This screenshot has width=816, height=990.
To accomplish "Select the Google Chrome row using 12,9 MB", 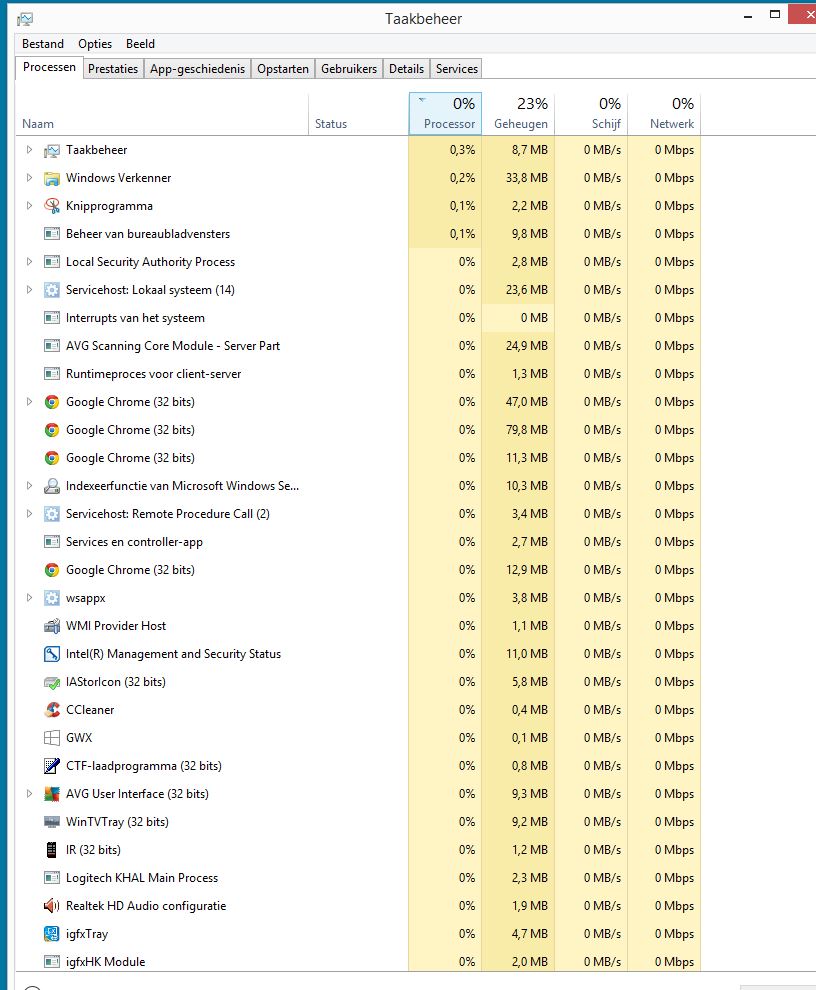I will coord(358,570).
